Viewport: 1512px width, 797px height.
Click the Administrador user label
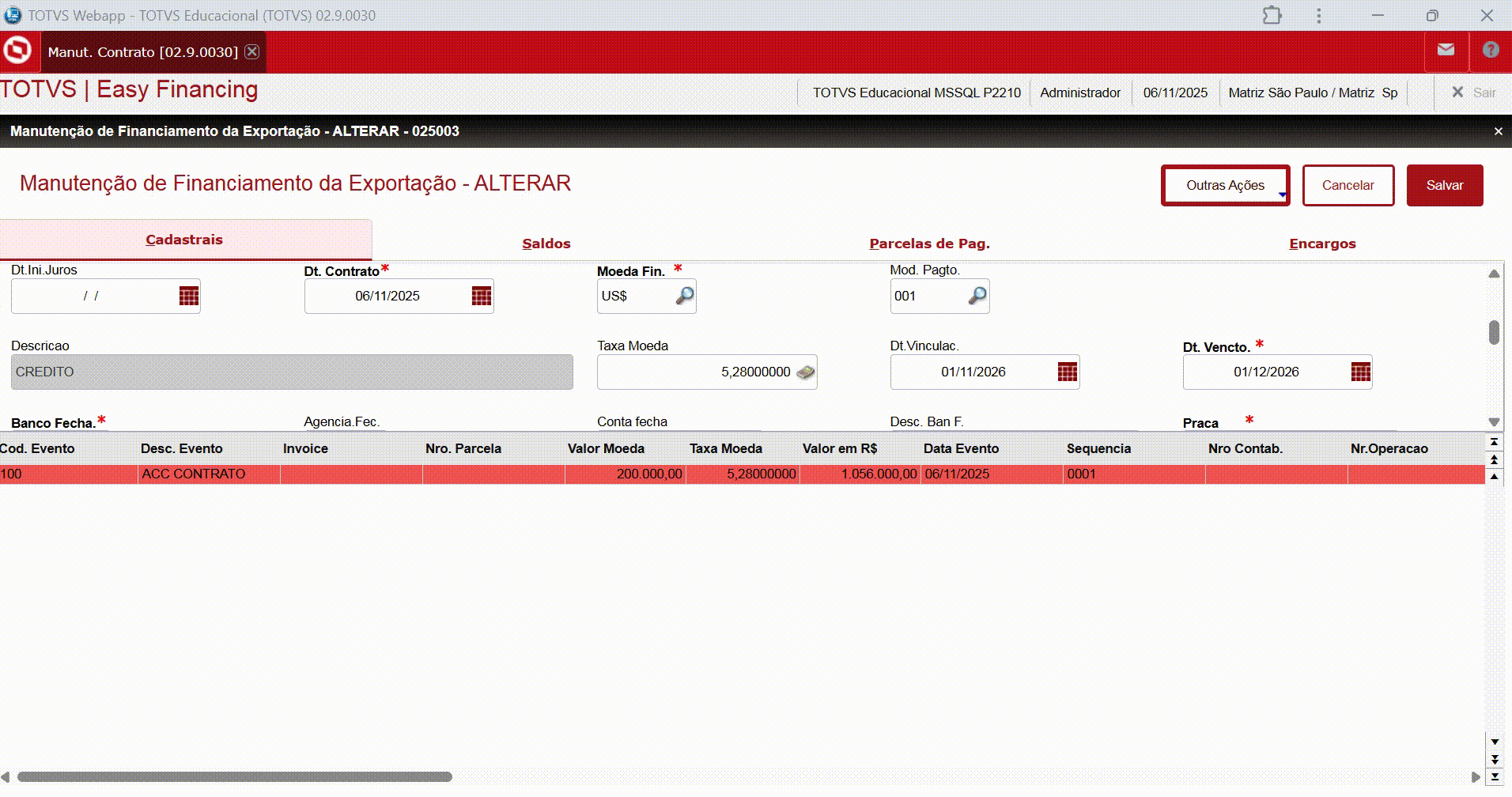coord(1080,93)
